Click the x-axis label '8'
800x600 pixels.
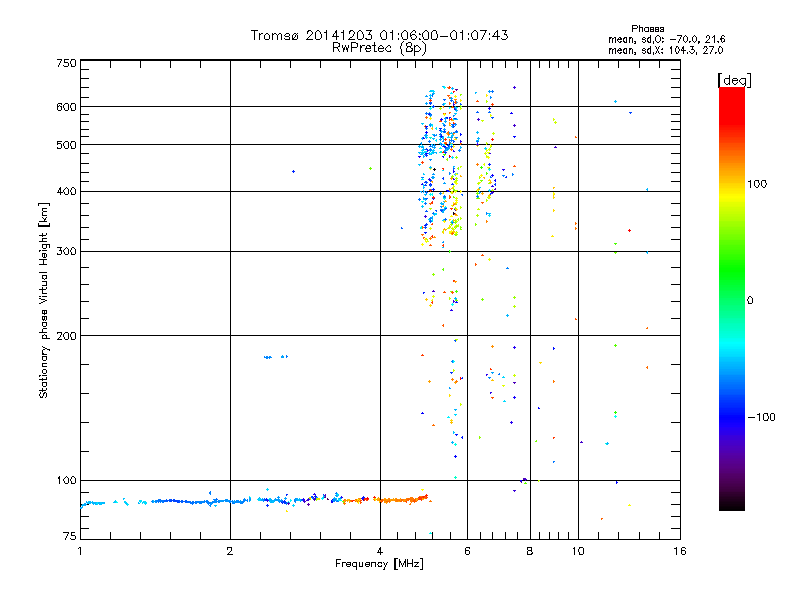(x=530, y=551)
